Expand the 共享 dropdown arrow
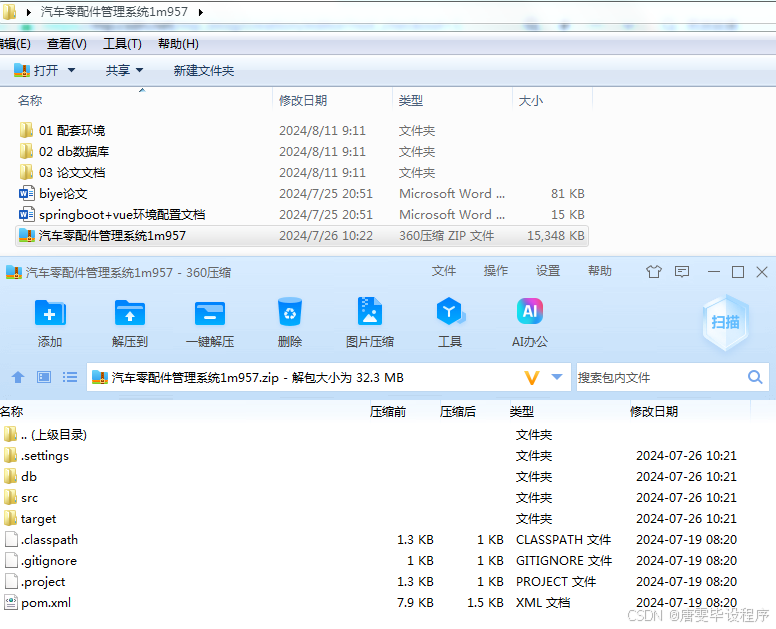The height and width of the screenshot is (629, 776). coord(140,70)
